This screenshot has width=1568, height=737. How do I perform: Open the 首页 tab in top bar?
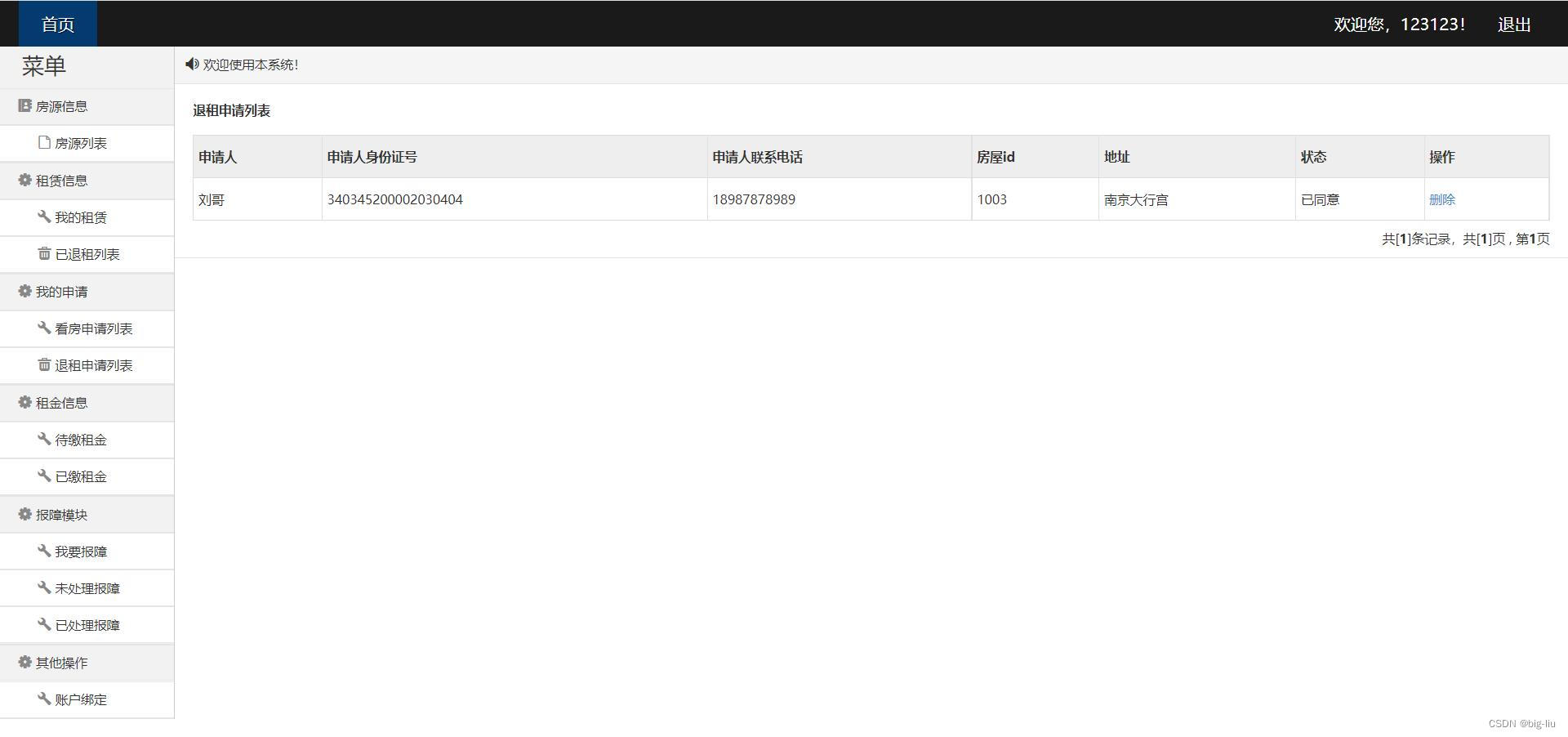point(57,24)
